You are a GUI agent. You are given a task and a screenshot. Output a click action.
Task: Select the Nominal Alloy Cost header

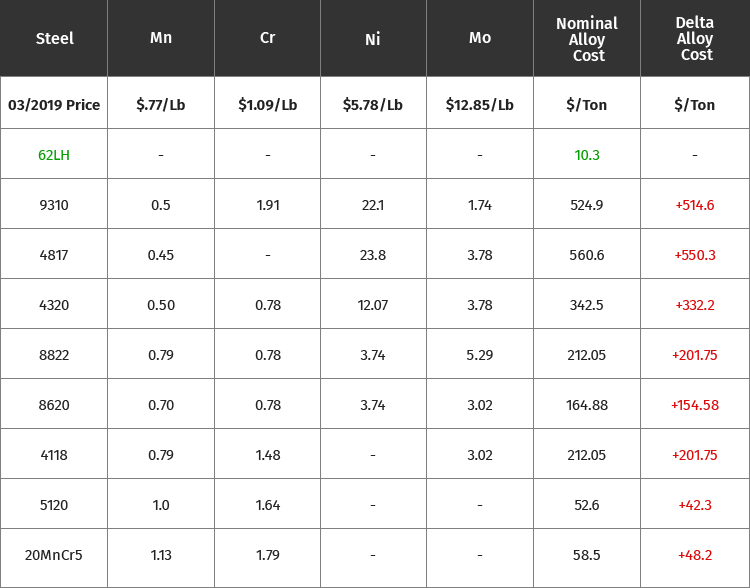pyautogui.click(x=587, y=39)
